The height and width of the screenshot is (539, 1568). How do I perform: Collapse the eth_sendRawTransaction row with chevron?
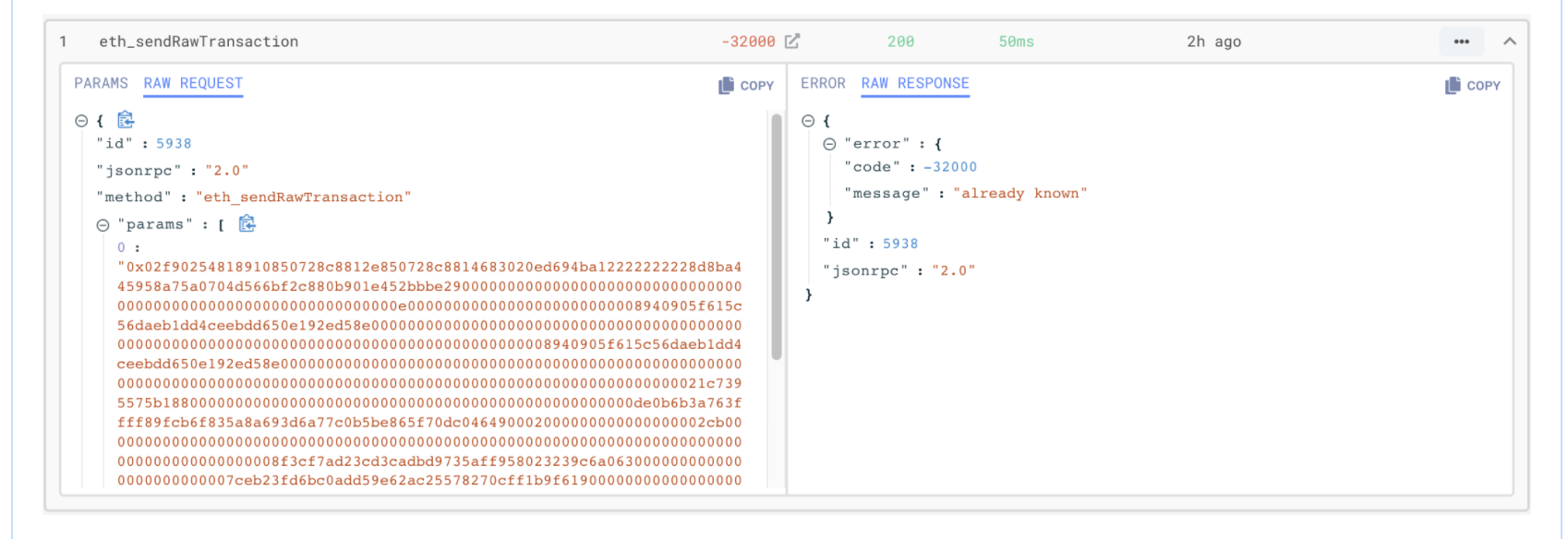pos(1510,42)
